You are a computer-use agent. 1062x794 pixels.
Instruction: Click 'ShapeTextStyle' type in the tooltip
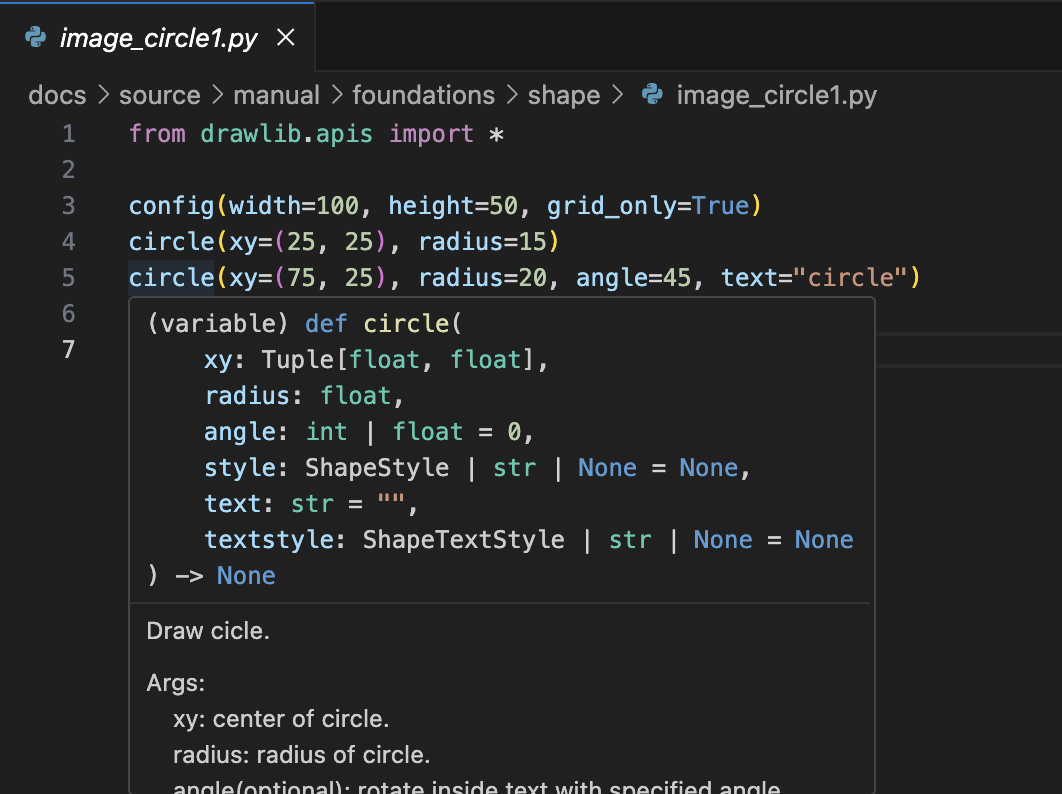[x=463, y=540]
